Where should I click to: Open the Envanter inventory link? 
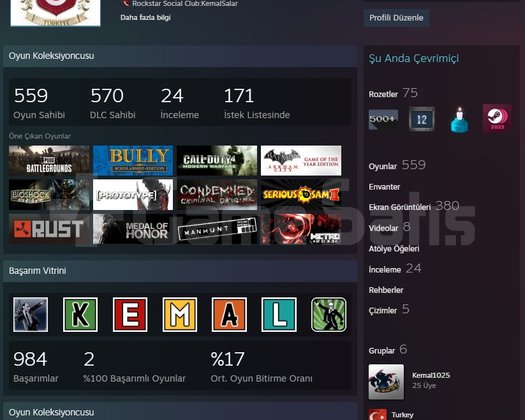click(x=384, y=187)
